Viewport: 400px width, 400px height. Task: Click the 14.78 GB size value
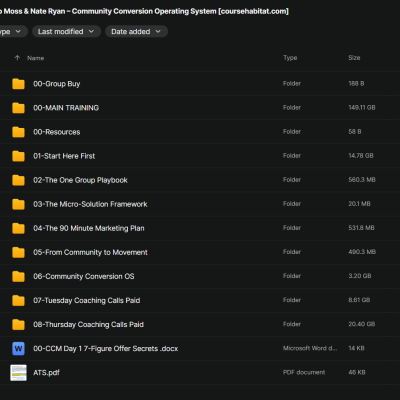(361, 156)
